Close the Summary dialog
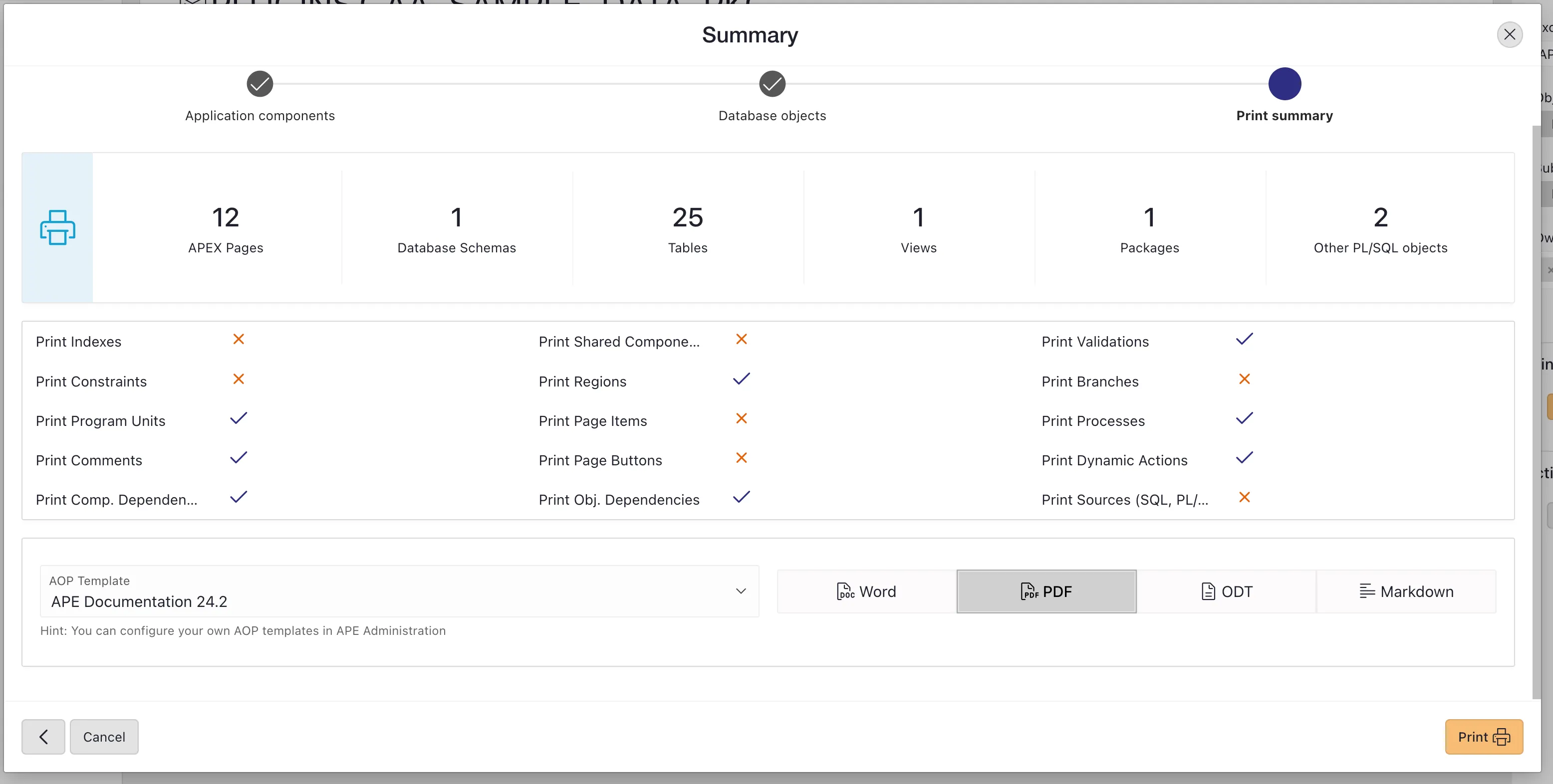This screenshot has width=1553, height=784. (x=1510, y=34)
